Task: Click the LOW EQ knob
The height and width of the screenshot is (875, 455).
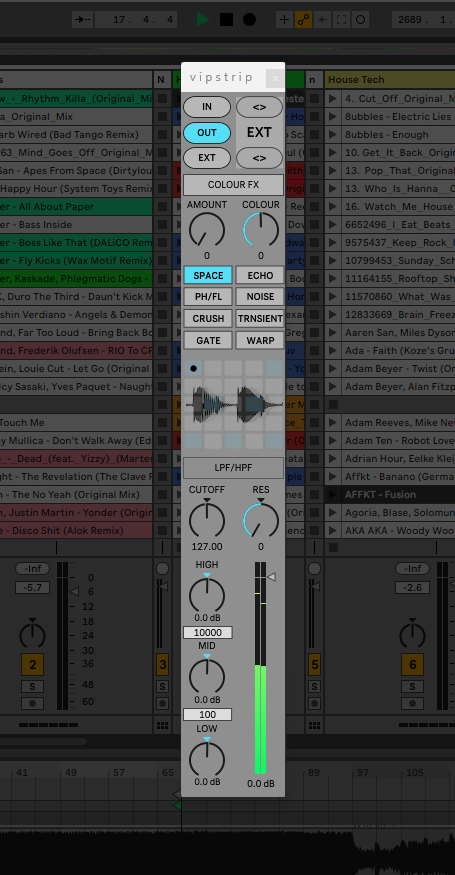Action: pyautogui.click(x=207, y=759)
